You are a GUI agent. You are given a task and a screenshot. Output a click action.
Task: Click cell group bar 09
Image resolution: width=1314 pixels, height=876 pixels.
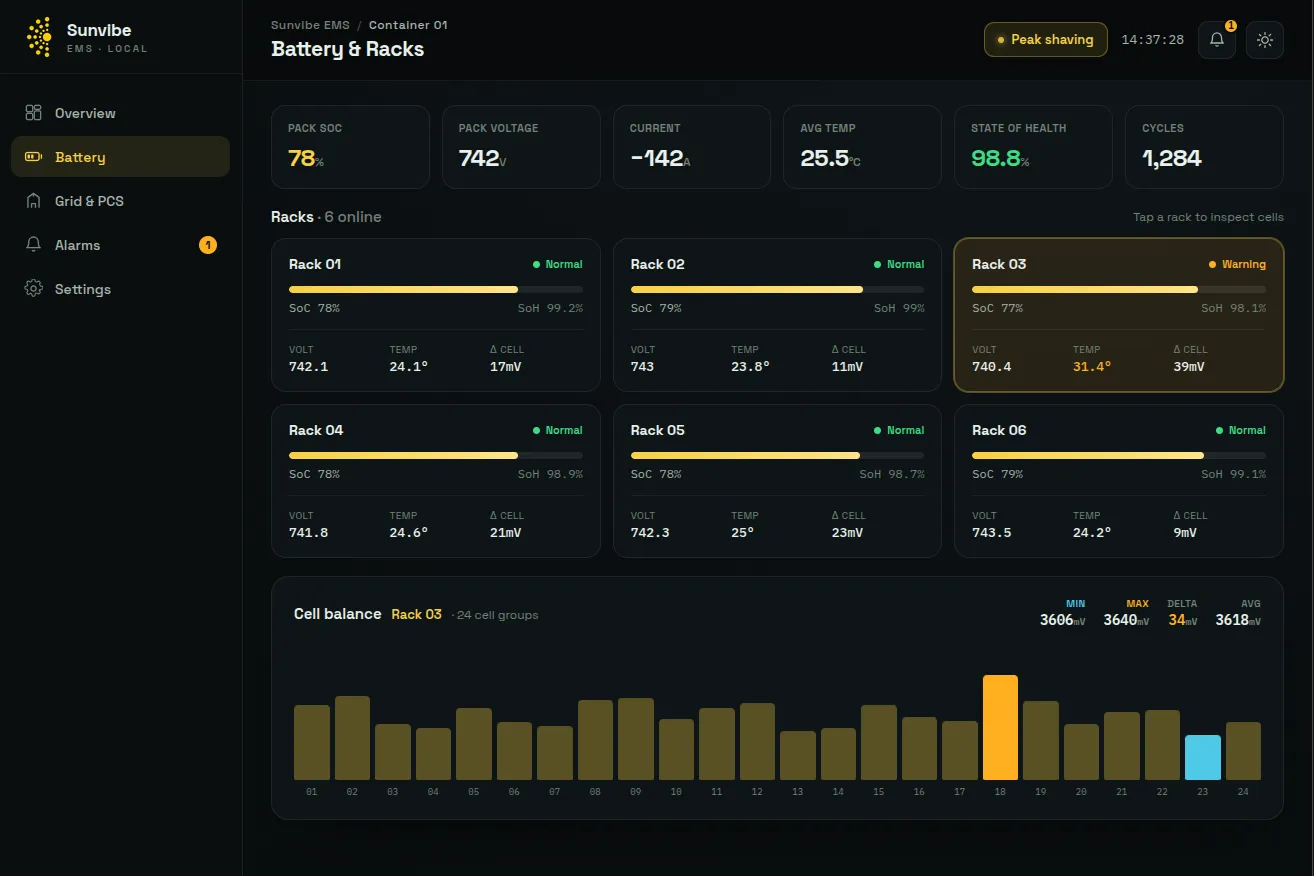pos(636,739)
